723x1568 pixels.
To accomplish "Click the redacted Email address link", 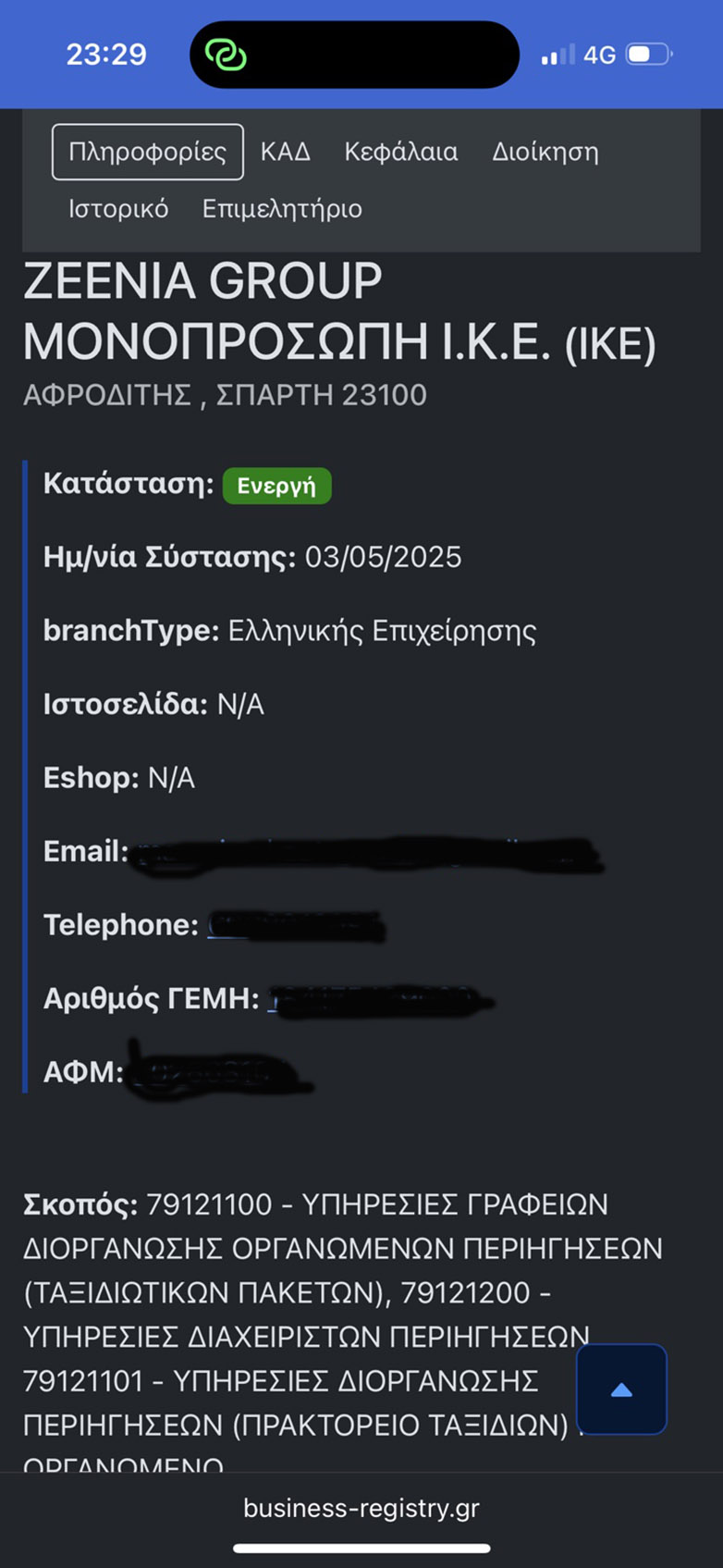I will [365, 853].
